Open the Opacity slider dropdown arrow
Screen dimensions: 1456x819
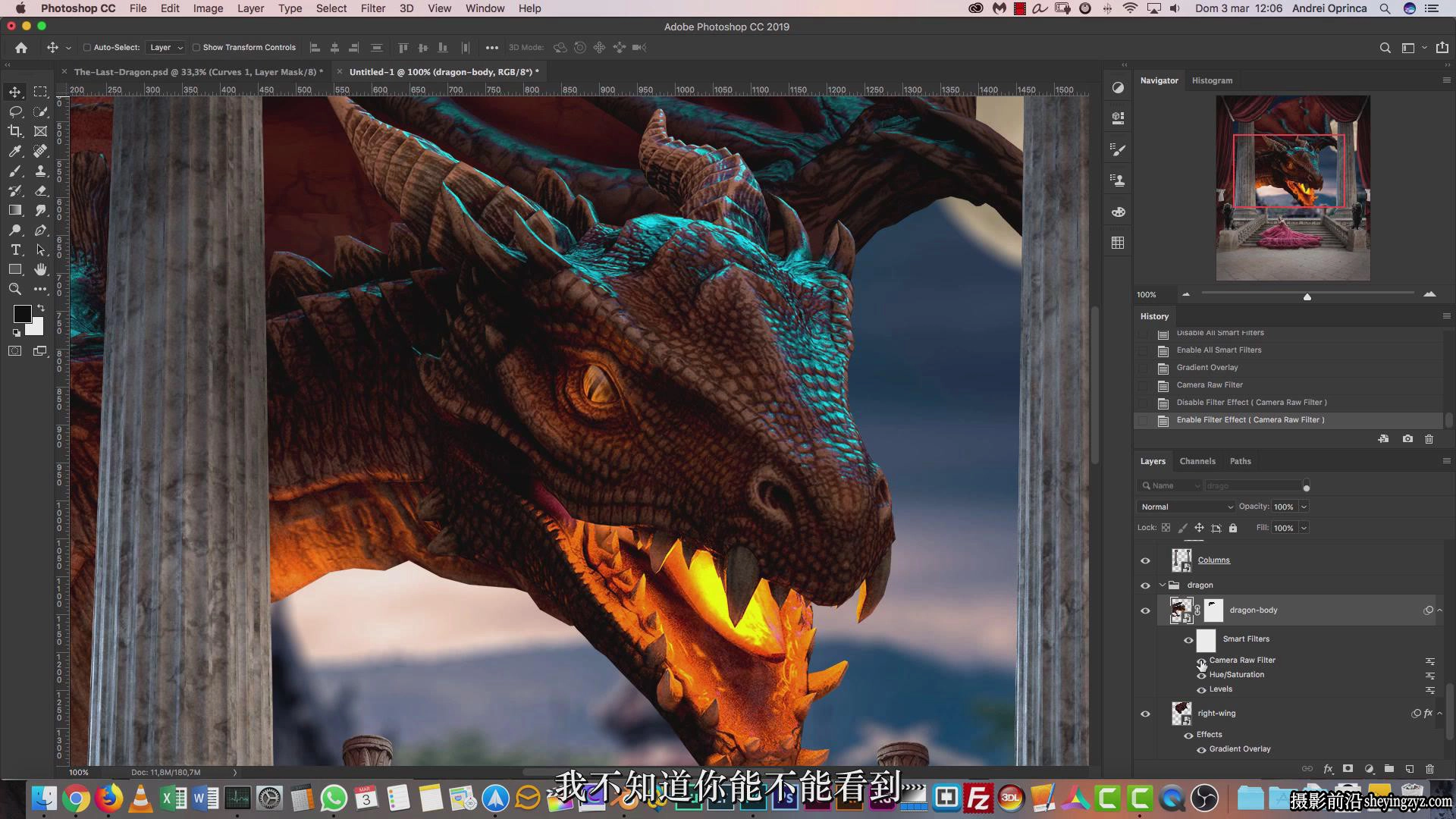coord(1304,507)
